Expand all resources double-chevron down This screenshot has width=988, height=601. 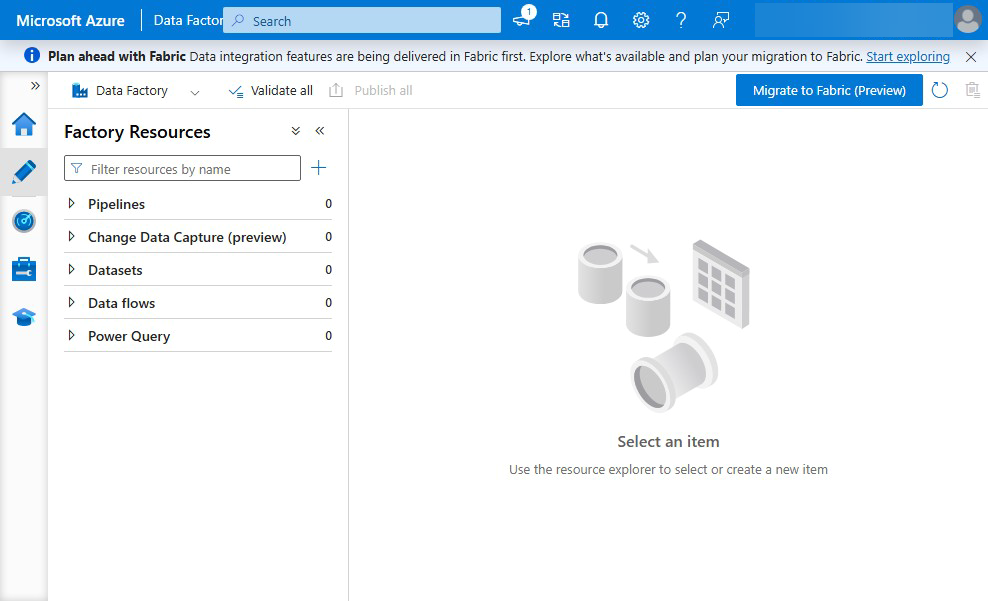coord(296,130)
